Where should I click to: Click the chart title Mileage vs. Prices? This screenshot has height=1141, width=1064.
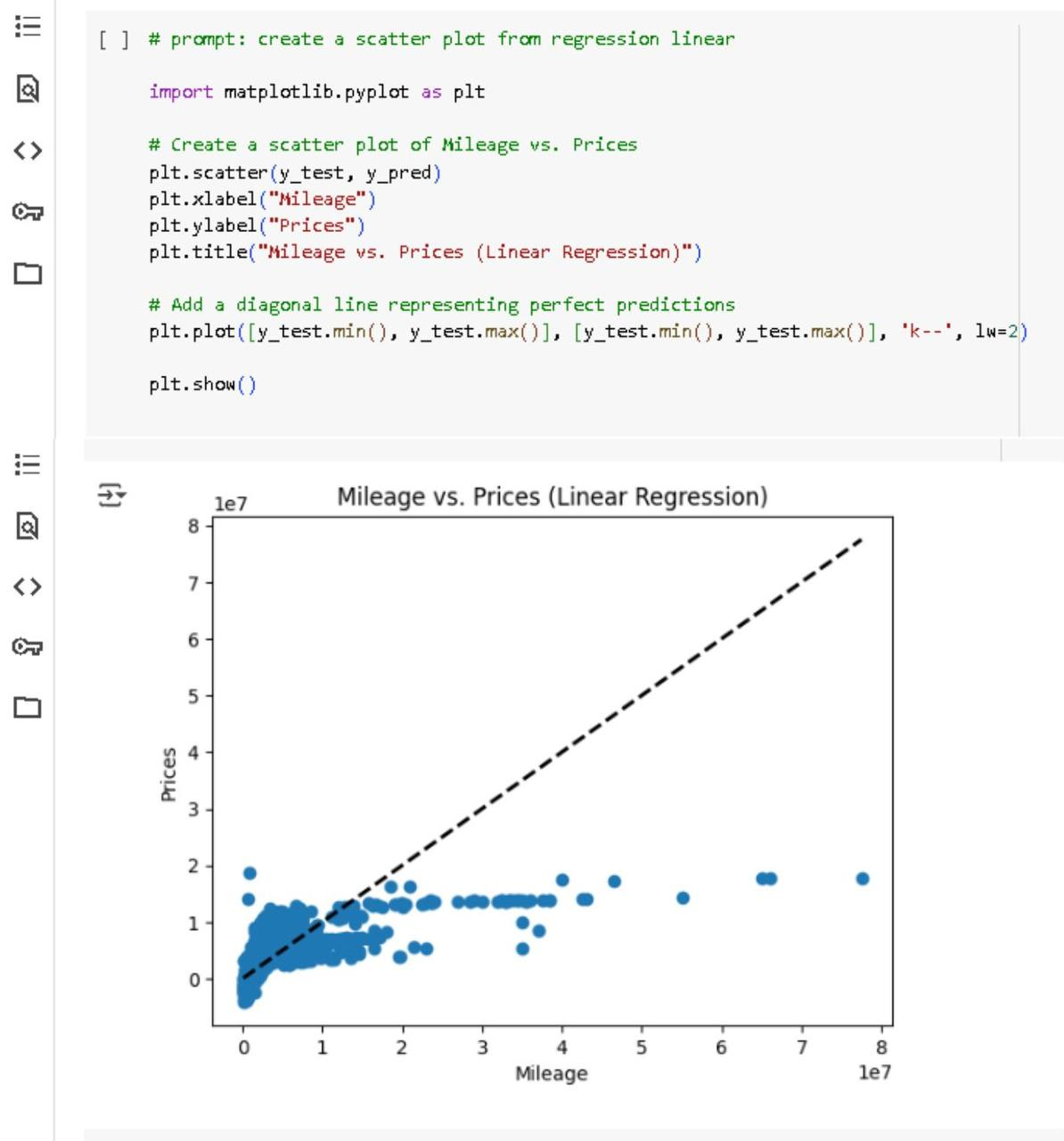[x=552, y=497]
